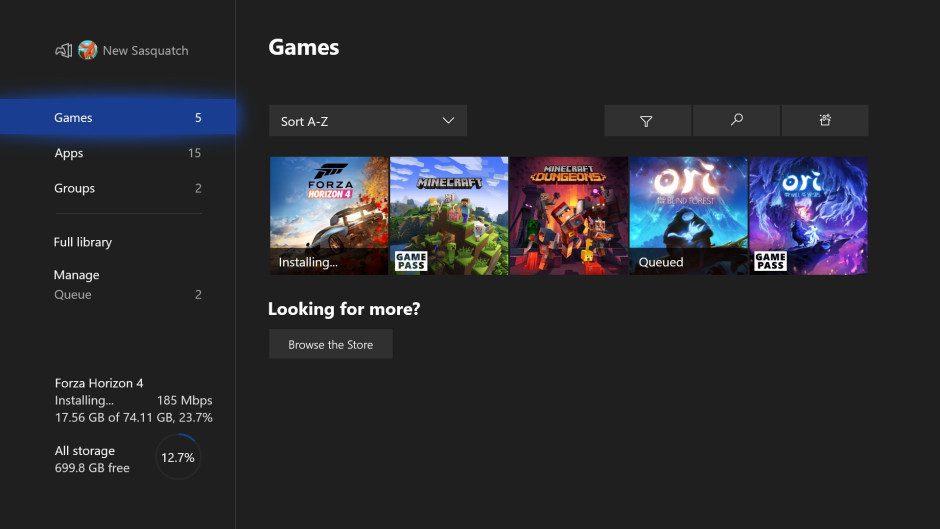940x529 pixels.
Task: Open Full library
Action: (83, 242)
